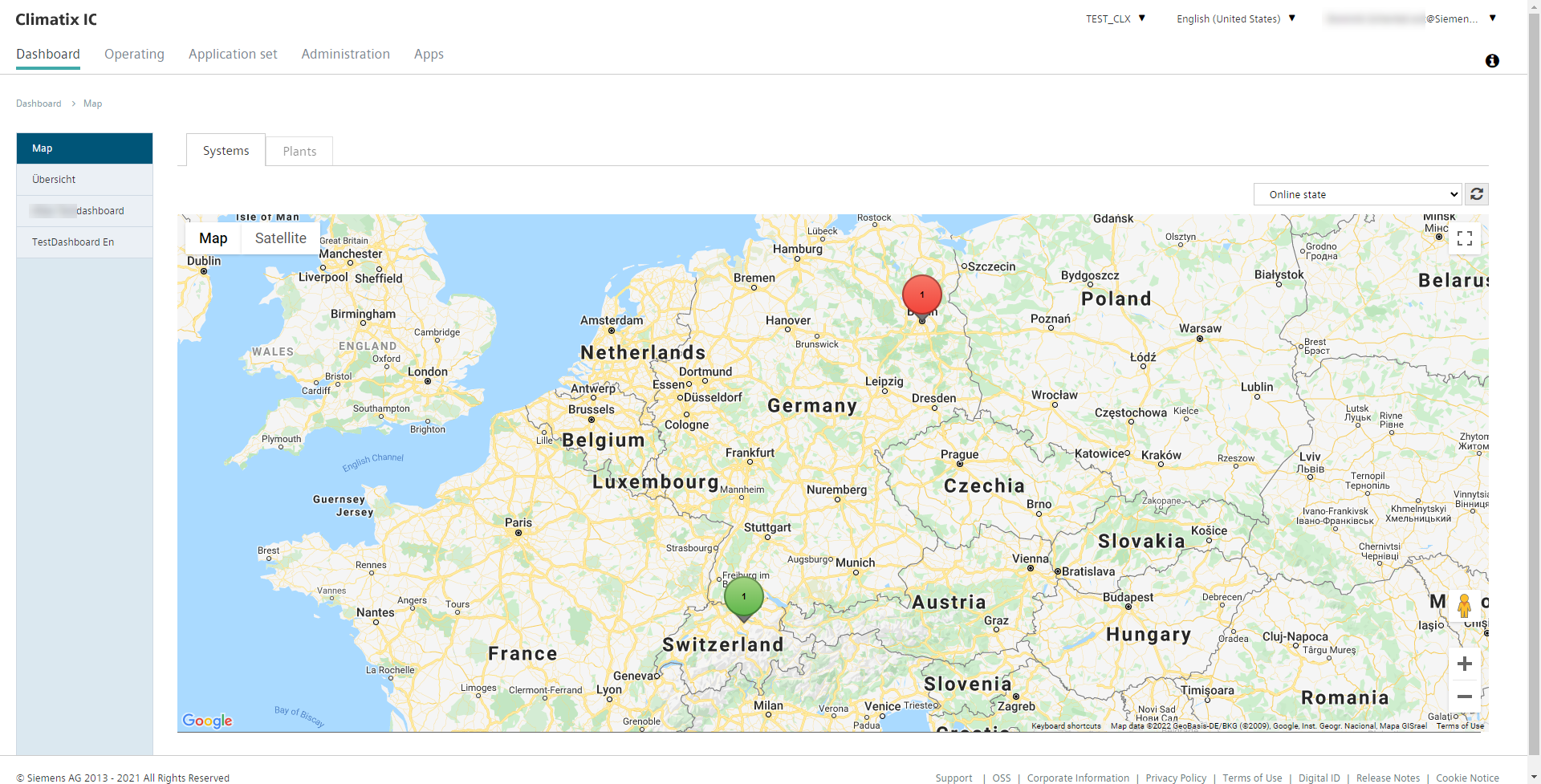Click Keyboard shortcuts on the map
This screenshot has height=784, width=1541.
click(1066, 726)
